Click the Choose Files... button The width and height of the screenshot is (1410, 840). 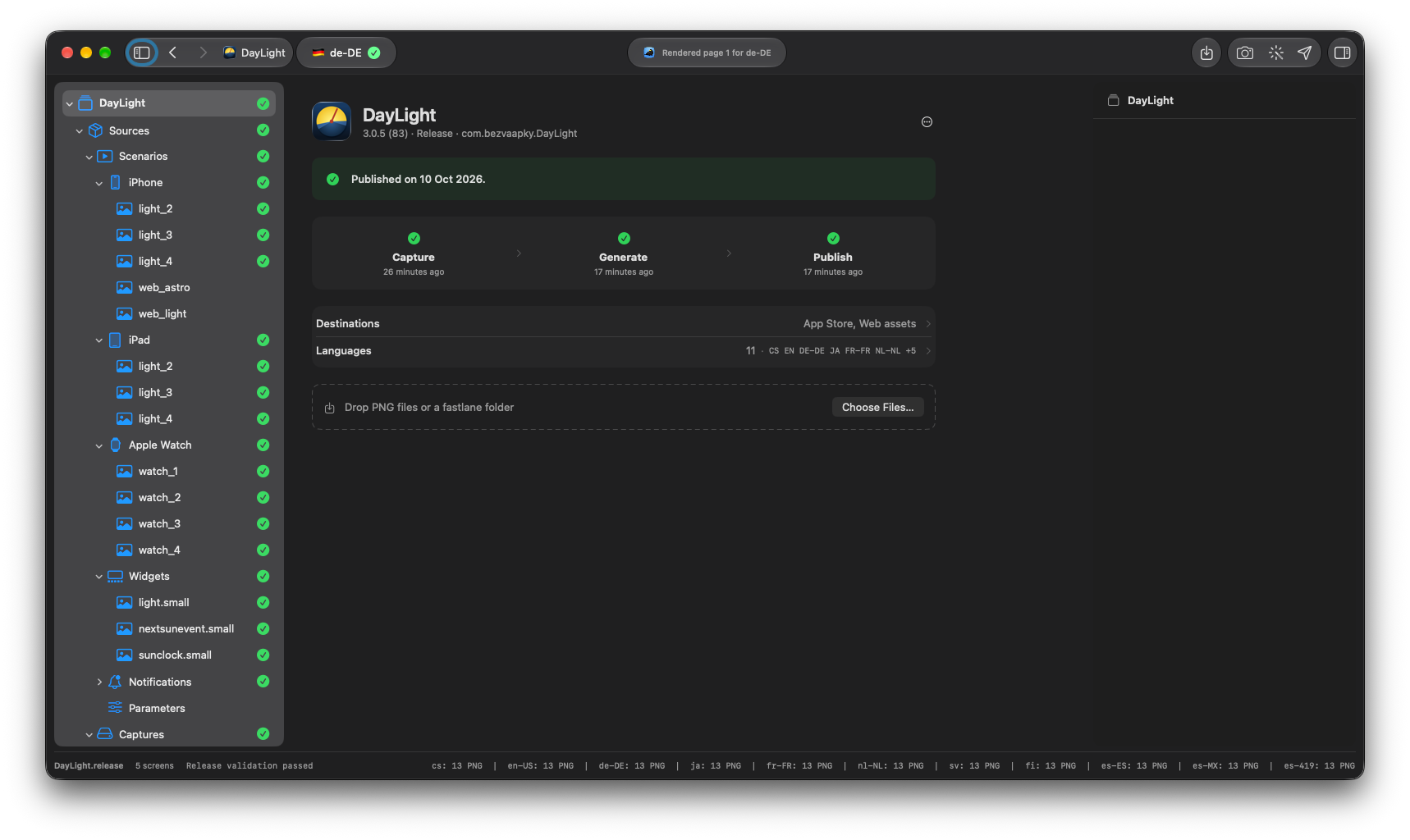[x=877, y=407]
